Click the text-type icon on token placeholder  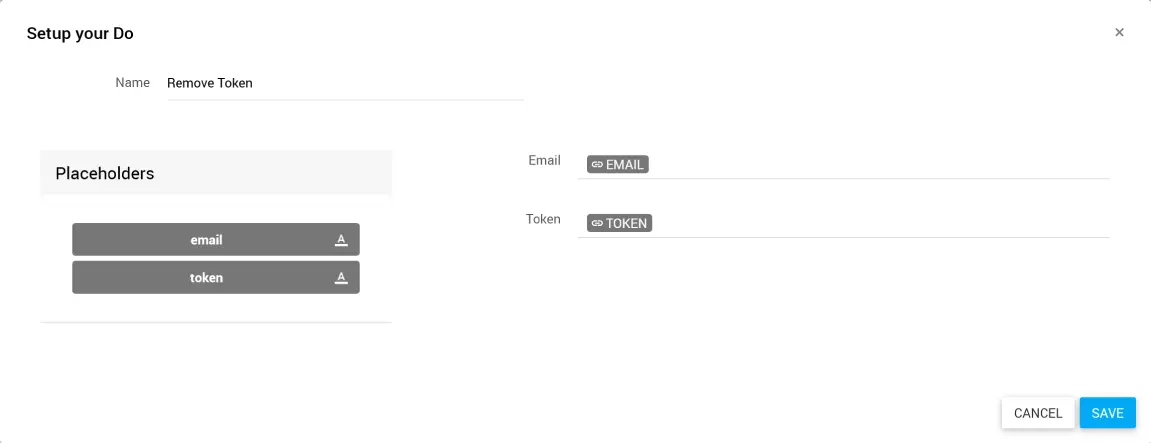click(341, 277)
